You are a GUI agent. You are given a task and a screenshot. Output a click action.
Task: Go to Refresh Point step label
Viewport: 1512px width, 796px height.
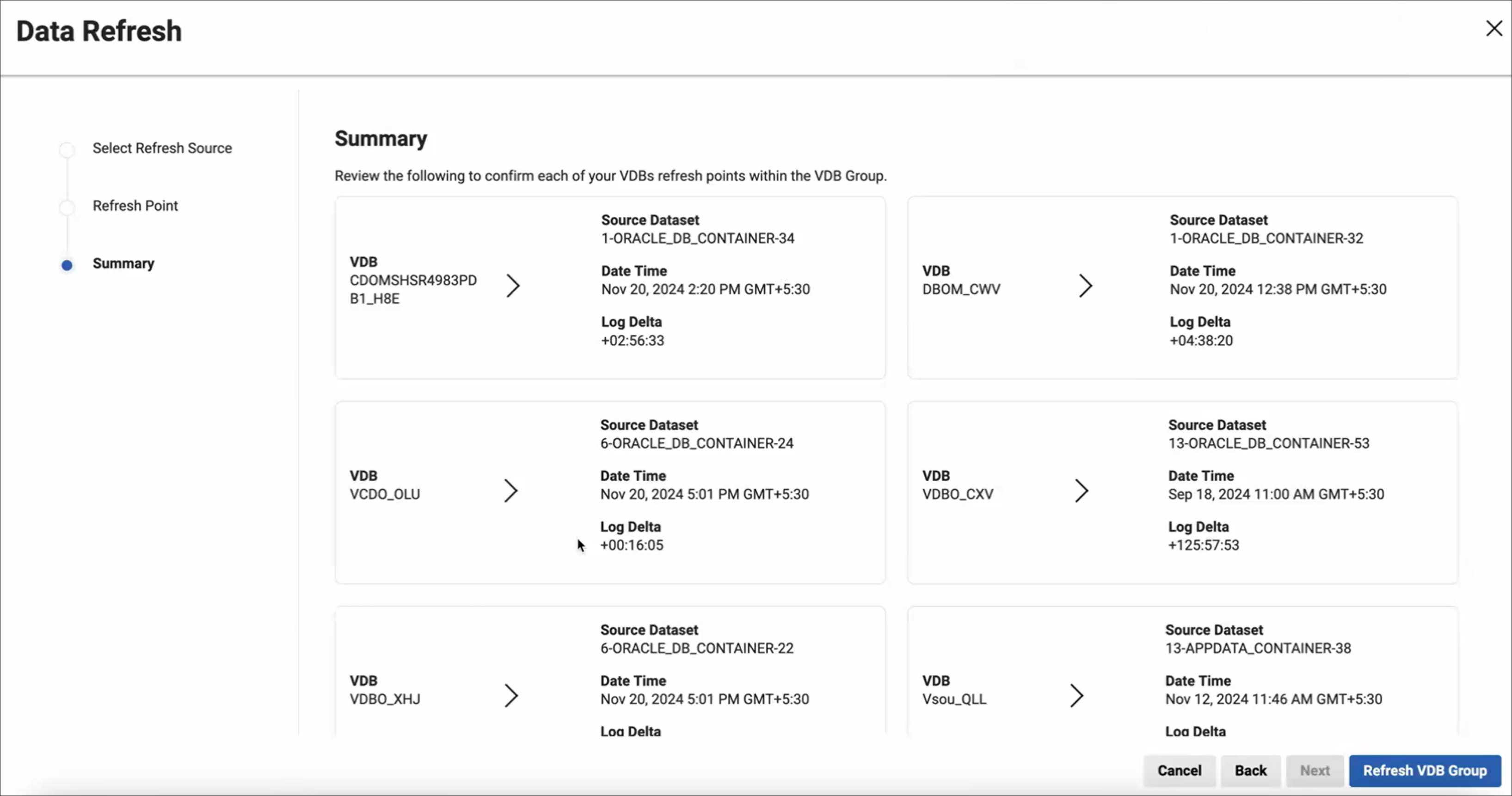(135, 206)
